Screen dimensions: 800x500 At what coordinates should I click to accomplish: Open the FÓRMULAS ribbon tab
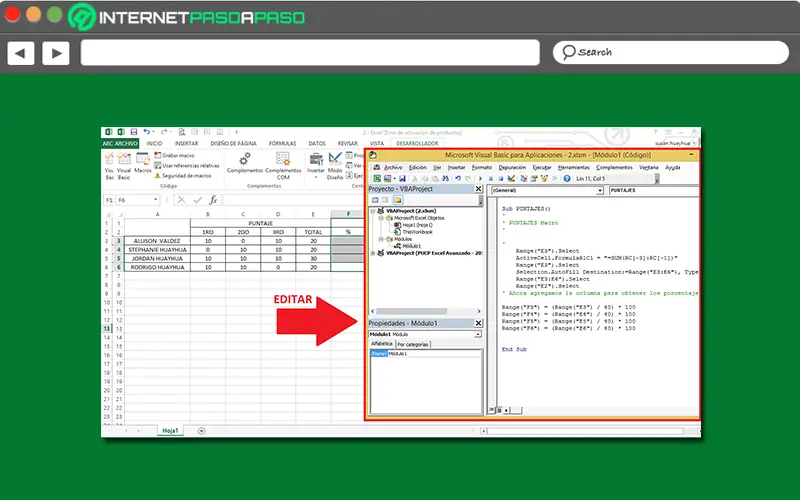click(282, 143)
